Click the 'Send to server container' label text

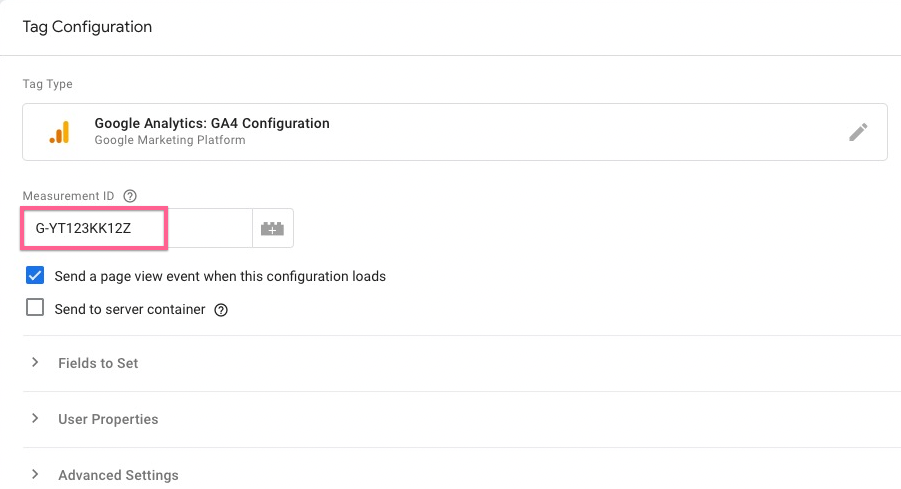130,309
